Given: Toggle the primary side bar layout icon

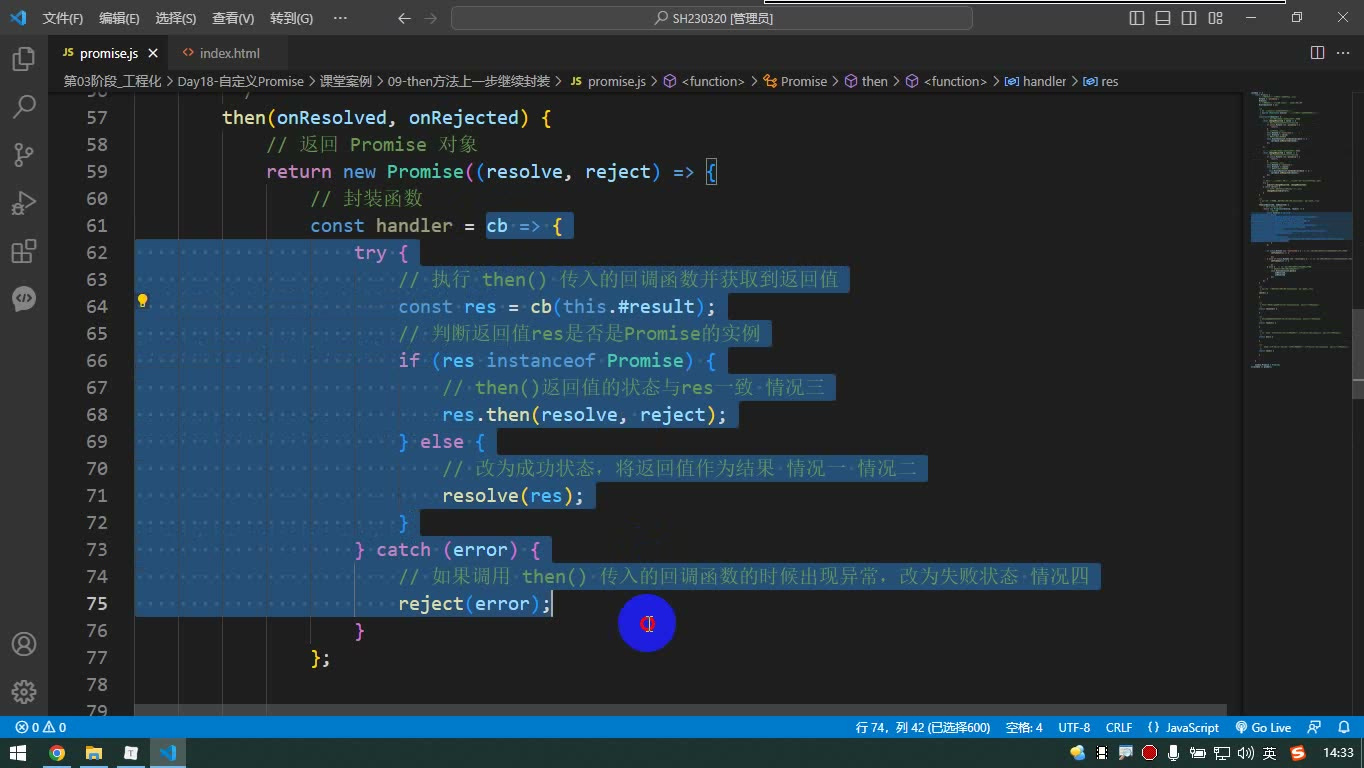Looking at the screenshot, I should 1137,18.
